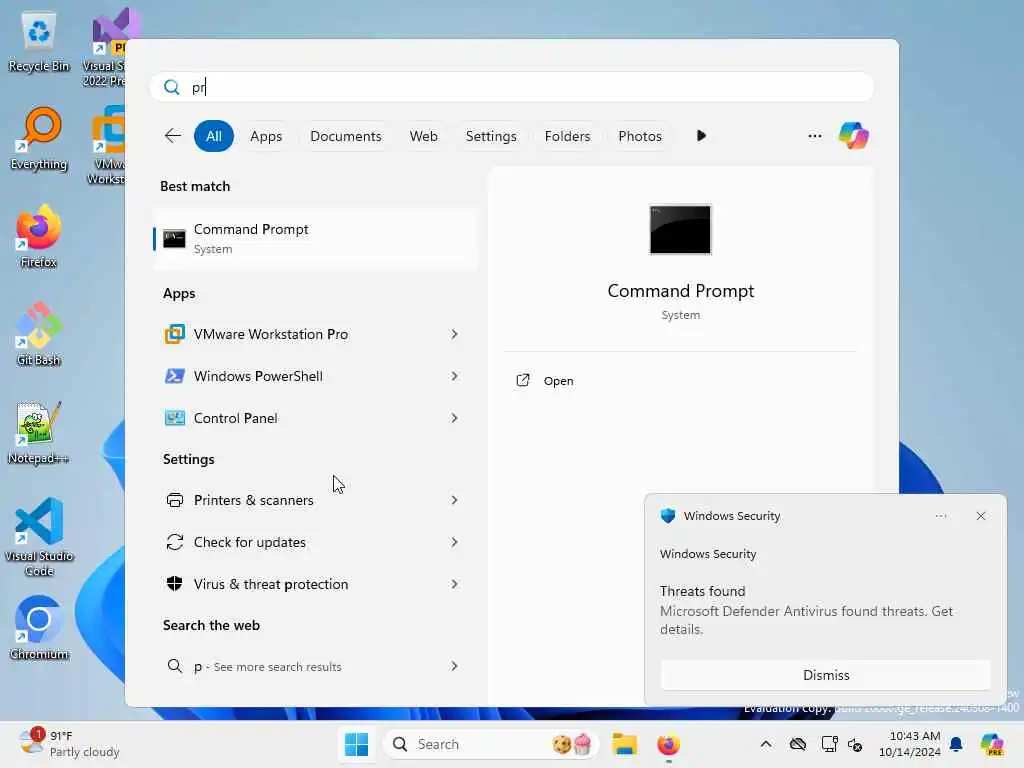This screenshot has width=1024, height=768.
Task: Open notification options ellipsis in Windows Security
Action: (940, 516)
